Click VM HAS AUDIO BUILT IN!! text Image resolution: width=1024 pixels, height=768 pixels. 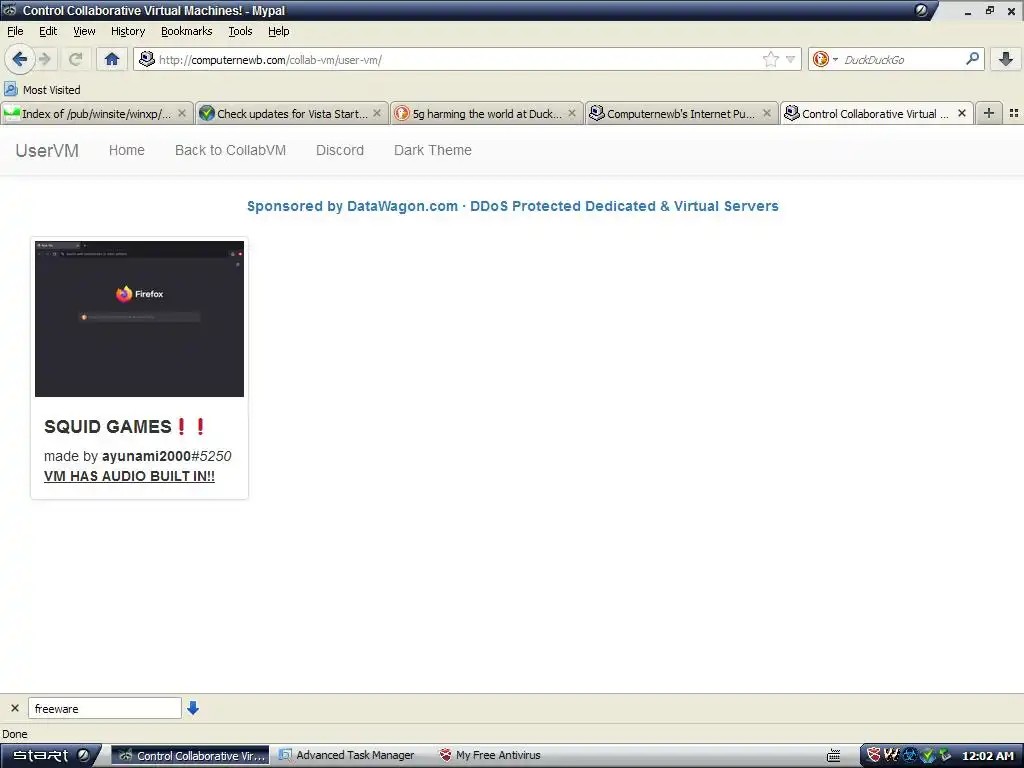[129, 476]
